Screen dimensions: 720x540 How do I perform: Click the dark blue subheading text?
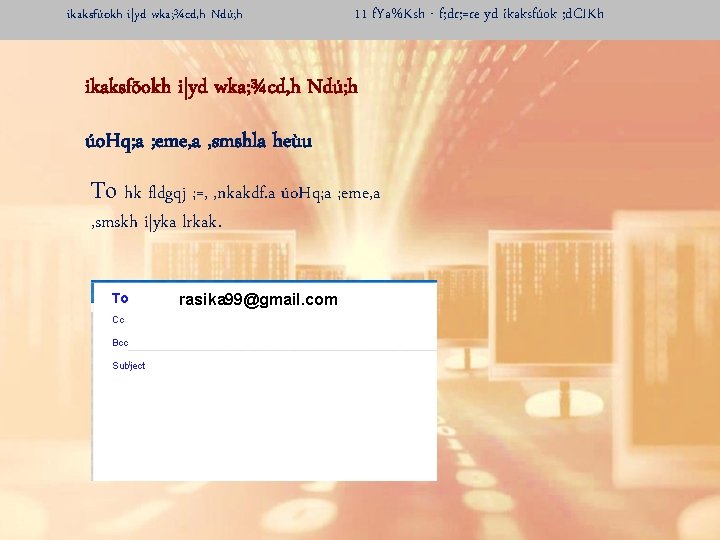[x=198, y=141]
